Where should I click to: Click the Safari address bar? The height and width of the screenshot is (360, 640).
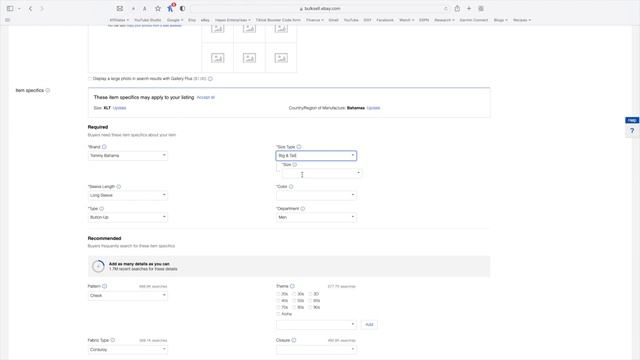(x=320, y=9)
